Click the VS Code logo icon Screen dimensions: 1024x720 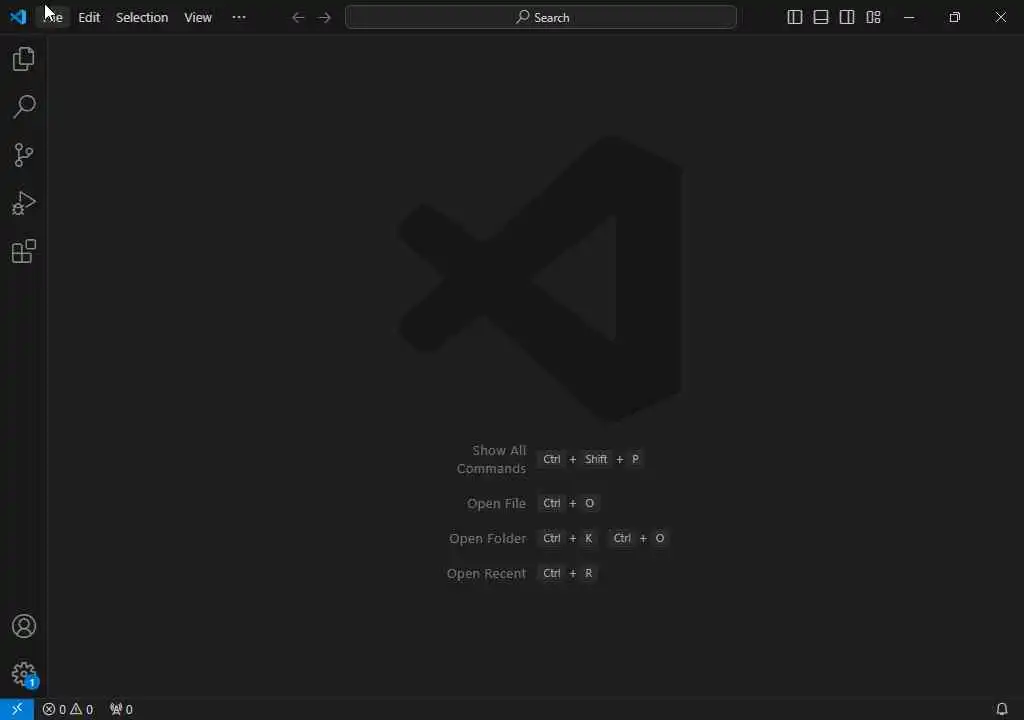tap(18, 17)
